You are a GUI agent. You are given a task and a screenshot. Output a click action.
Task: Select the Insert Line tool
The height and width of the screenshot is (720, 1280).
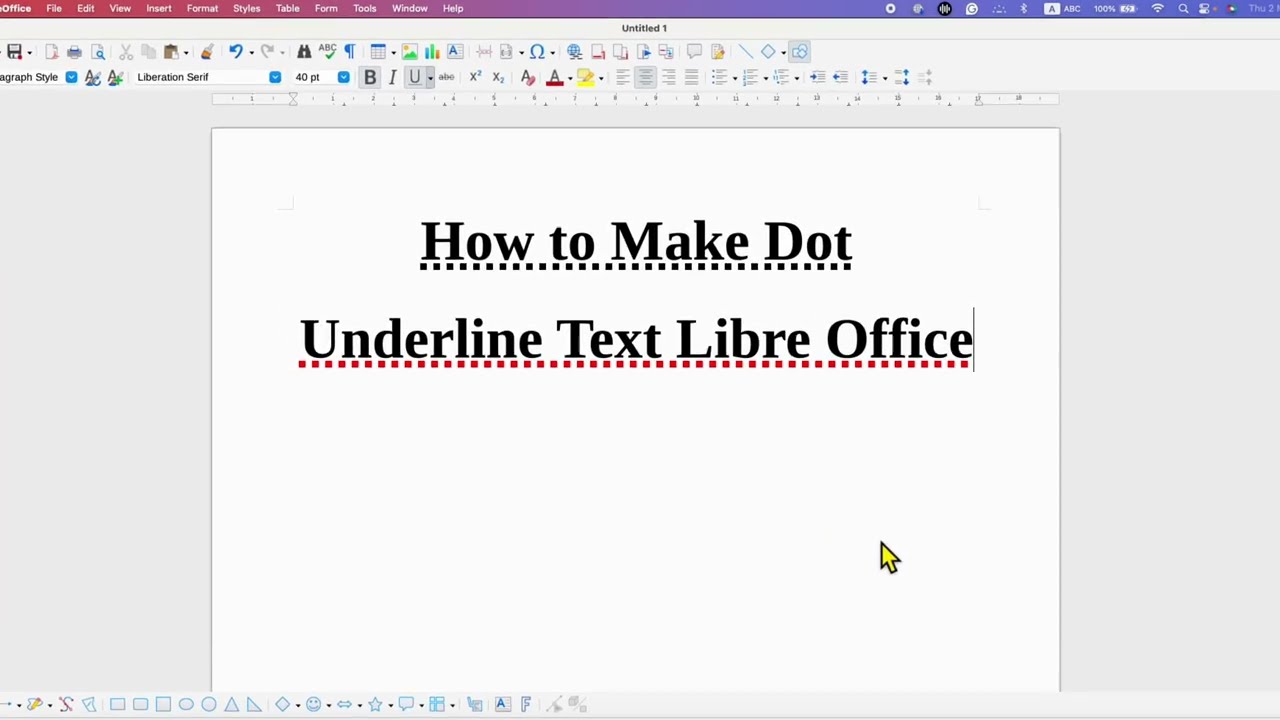[x=745, y=52]
